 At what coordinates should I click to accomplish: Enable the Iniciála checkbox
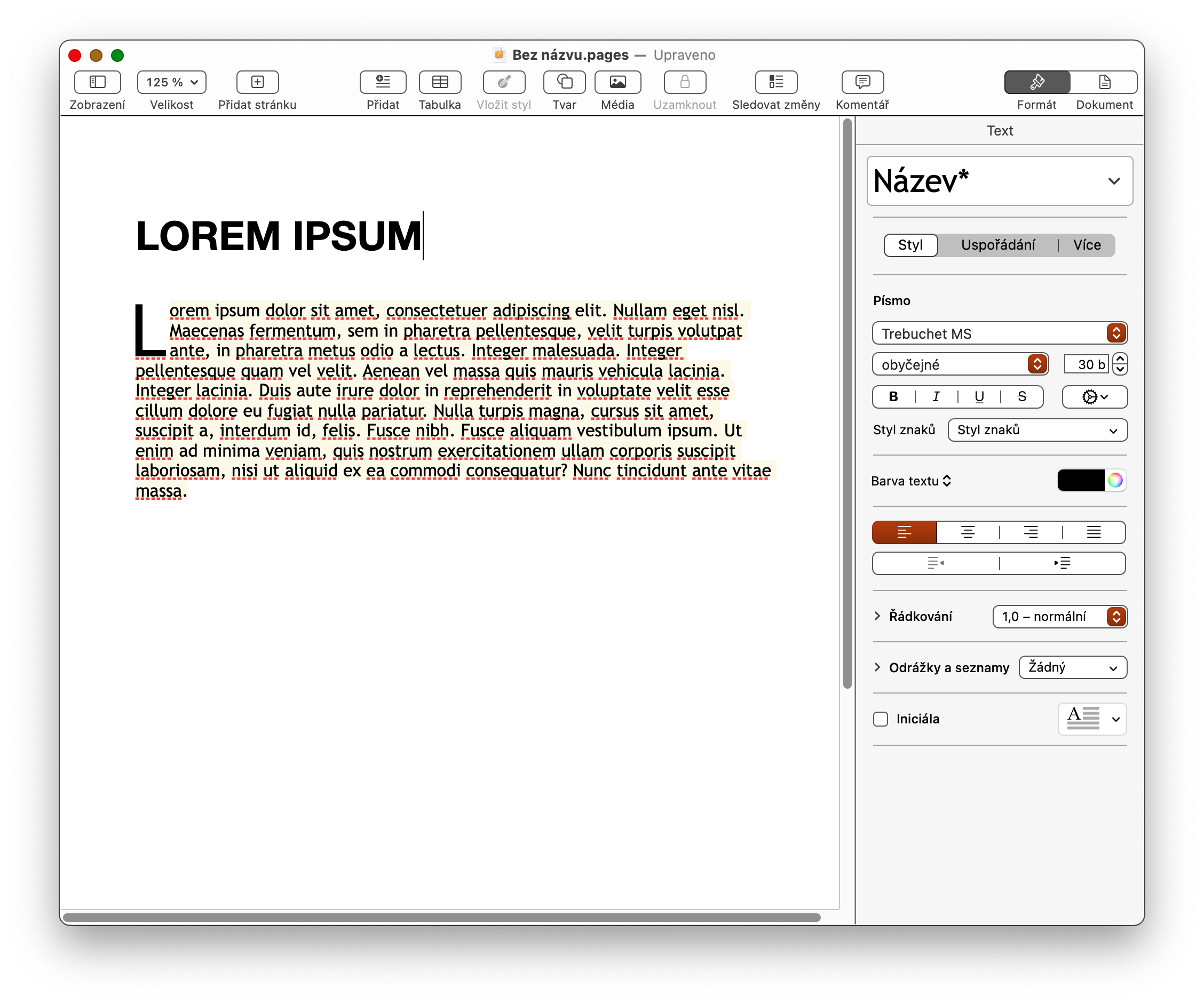click(x=881, y=719)
